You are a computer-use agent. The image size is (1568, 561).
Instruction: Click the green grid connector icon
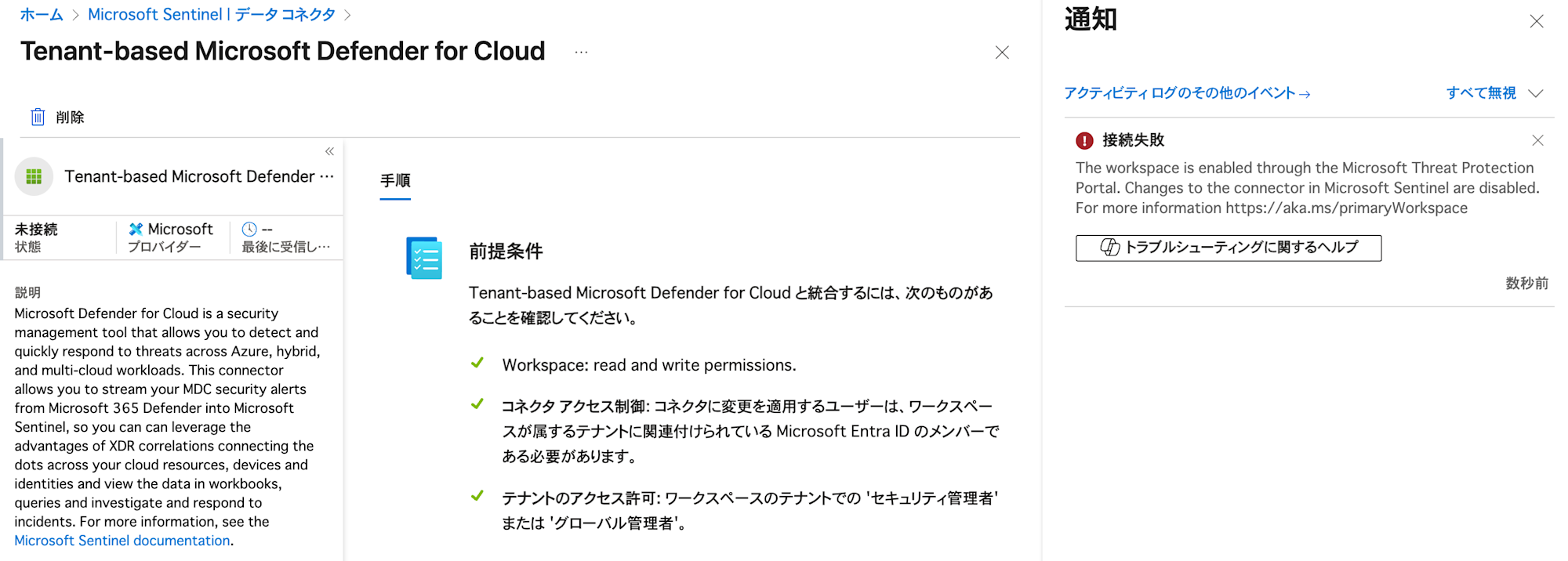(34, 176)
